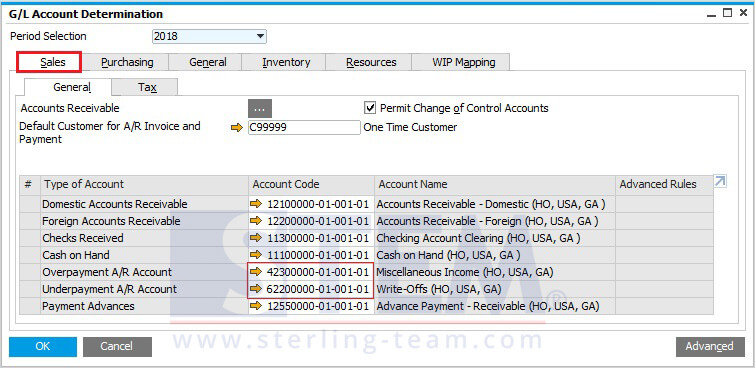Click account code 62200000-01-001-01
755x369 pixels.
coord(318,289)
